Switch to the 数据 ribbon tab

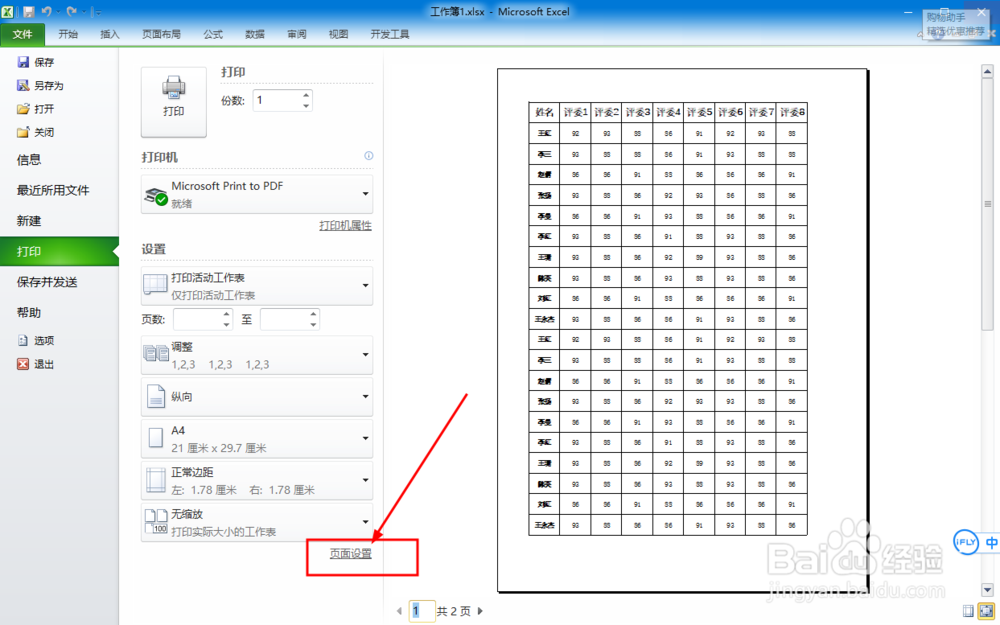(x=255, y=34)
